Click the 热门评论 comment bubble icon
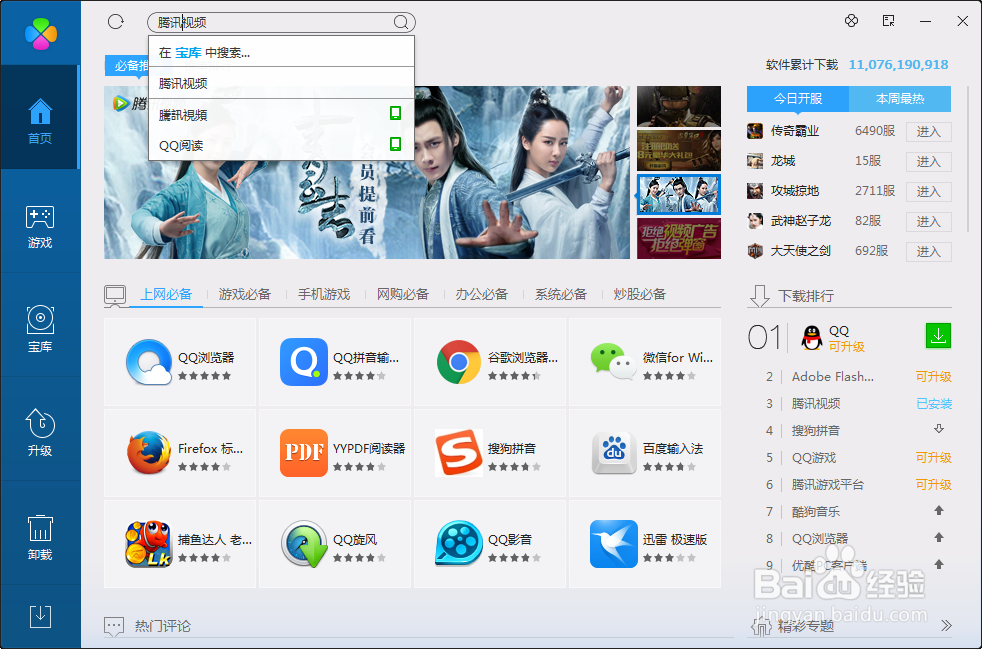982x649 pixels. [x=114, y=626]
